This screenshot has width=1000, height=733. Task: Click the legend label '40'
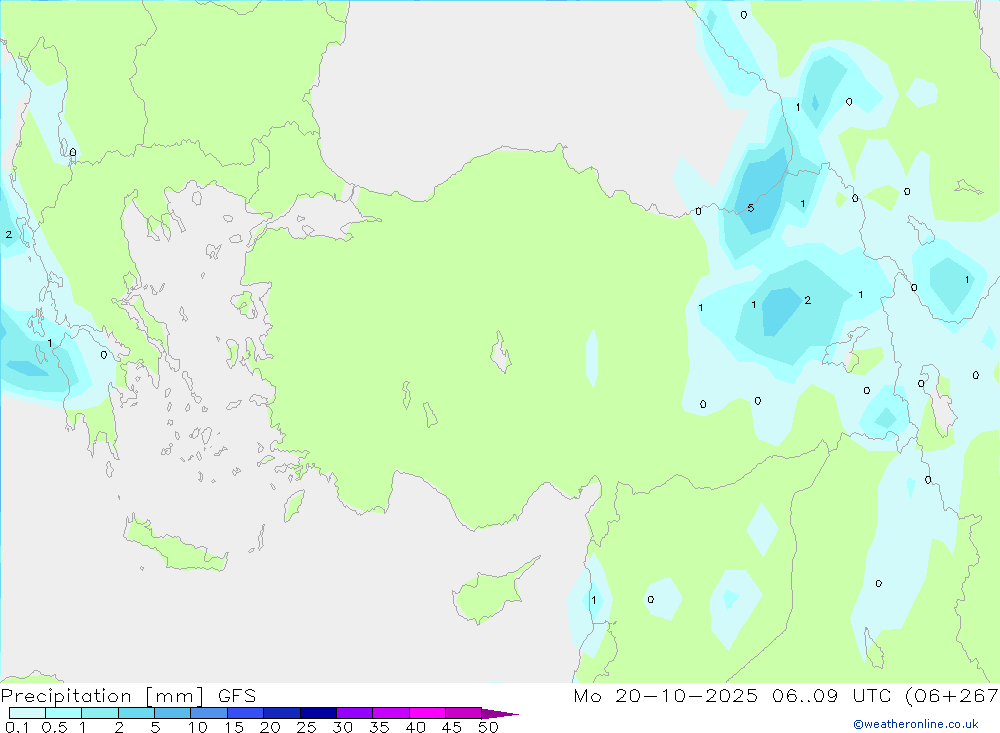coord(416,727)
